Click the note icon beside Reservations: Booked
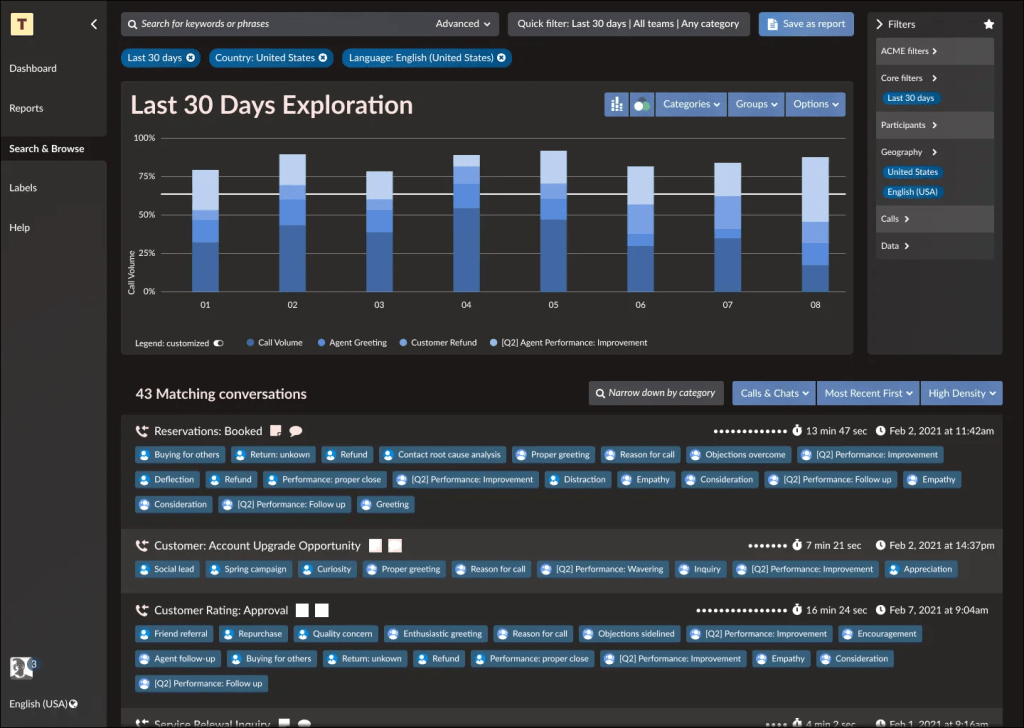Viewport: 1024px width, 728px height. point(275,431)
